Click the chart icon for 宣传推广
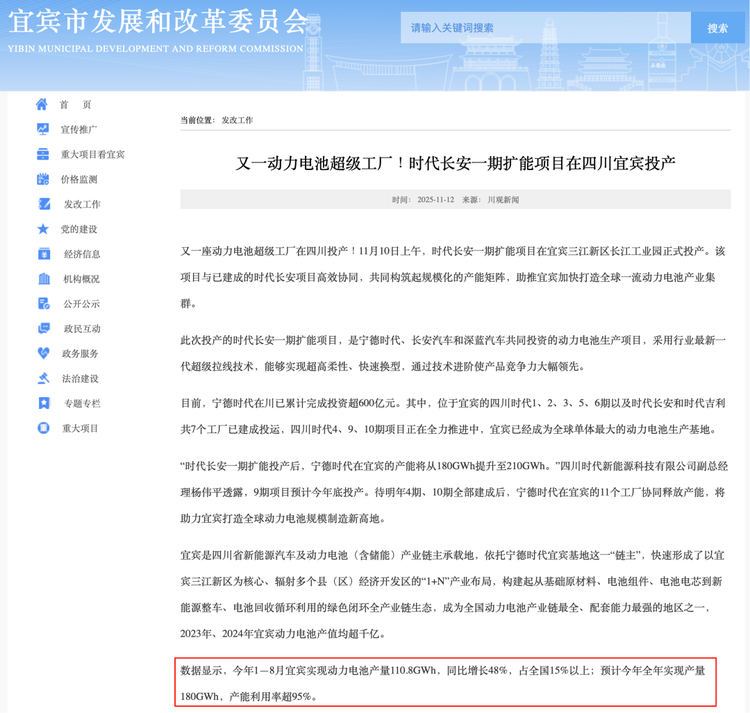750x713 pixels. coord(43,129)
